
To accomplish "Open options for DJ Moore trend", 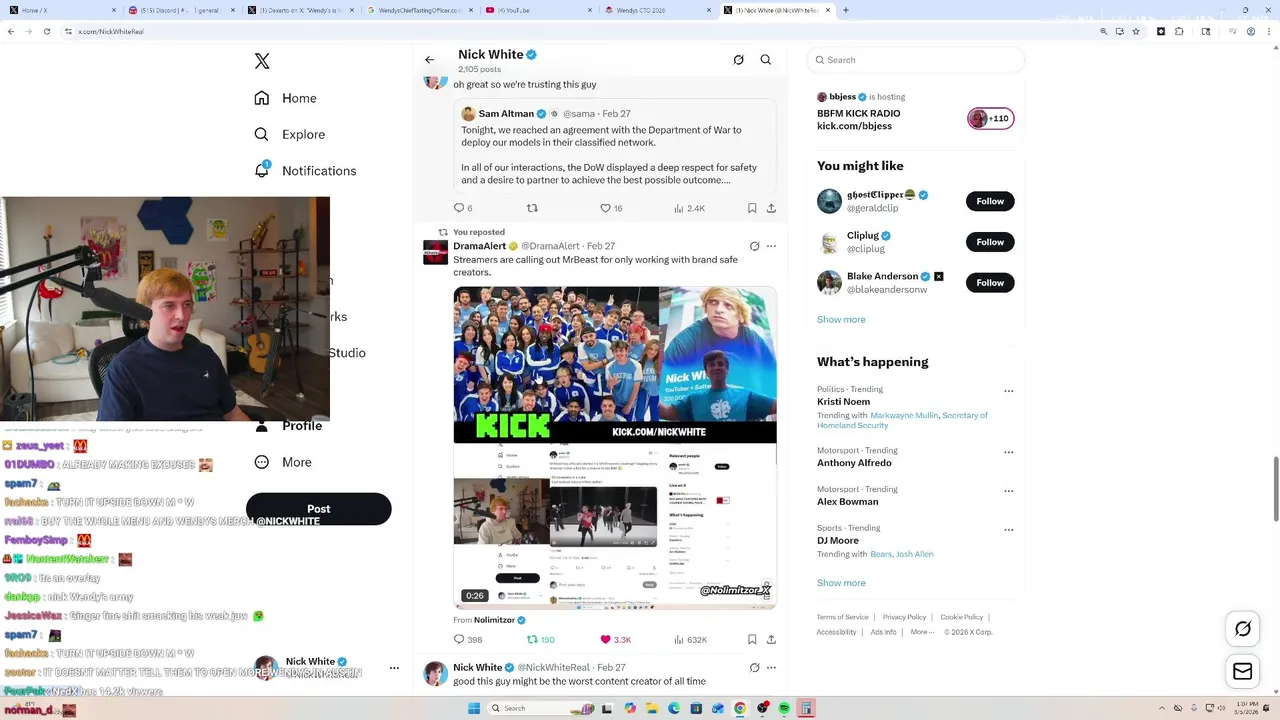I will tap(1008, 530).
